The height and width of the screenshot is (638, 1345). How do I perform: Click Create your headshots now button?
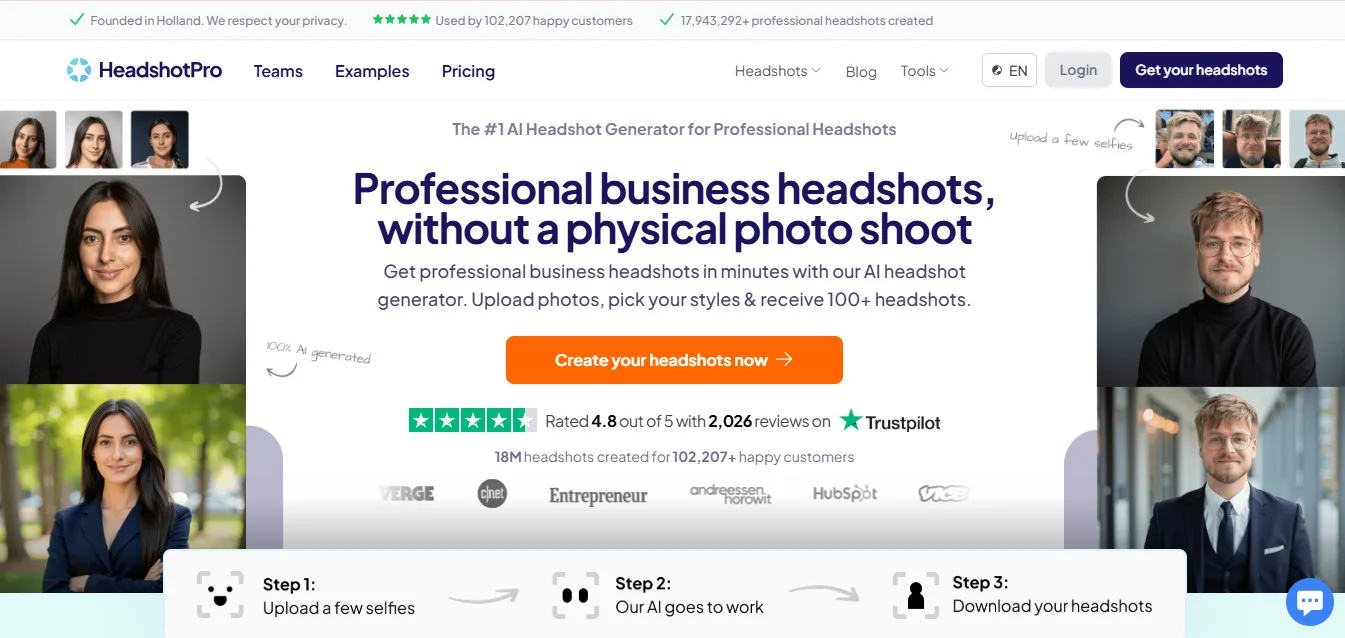click(674, 360)
